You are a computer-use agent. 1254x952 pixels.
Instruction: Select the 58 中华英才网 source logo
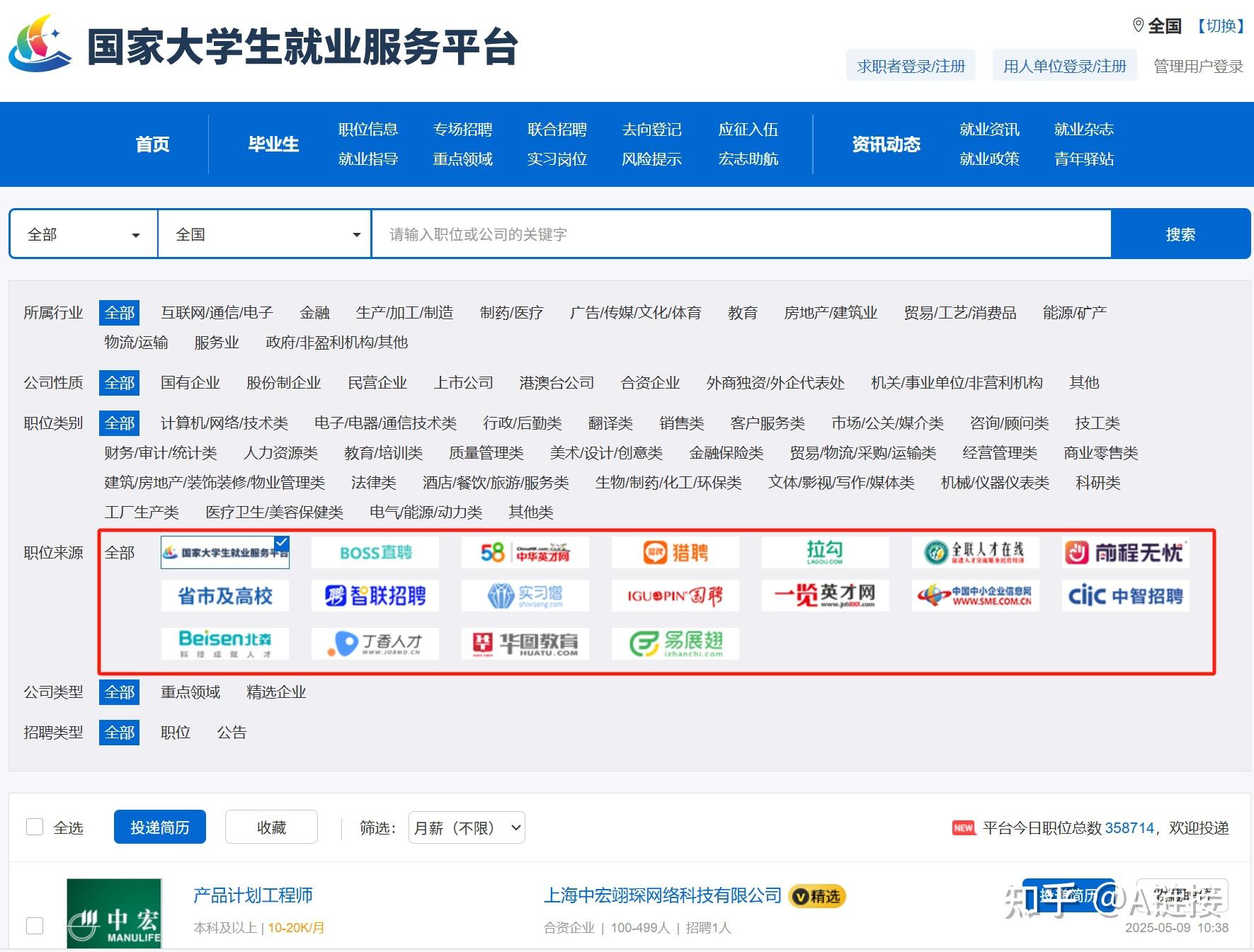[x=525, y=553]
